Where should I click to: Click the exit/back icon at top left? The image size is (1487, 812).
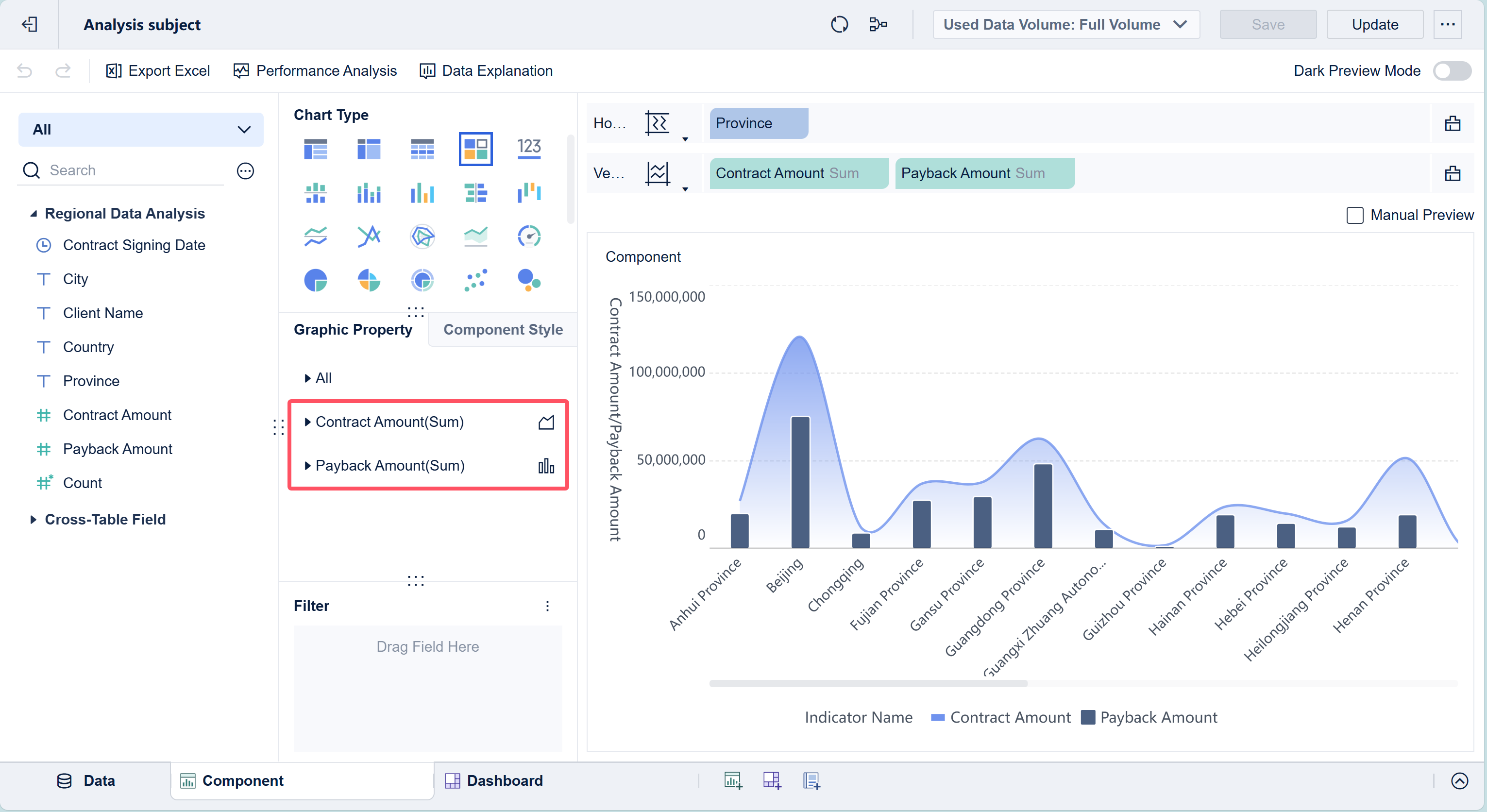point(30,24)
